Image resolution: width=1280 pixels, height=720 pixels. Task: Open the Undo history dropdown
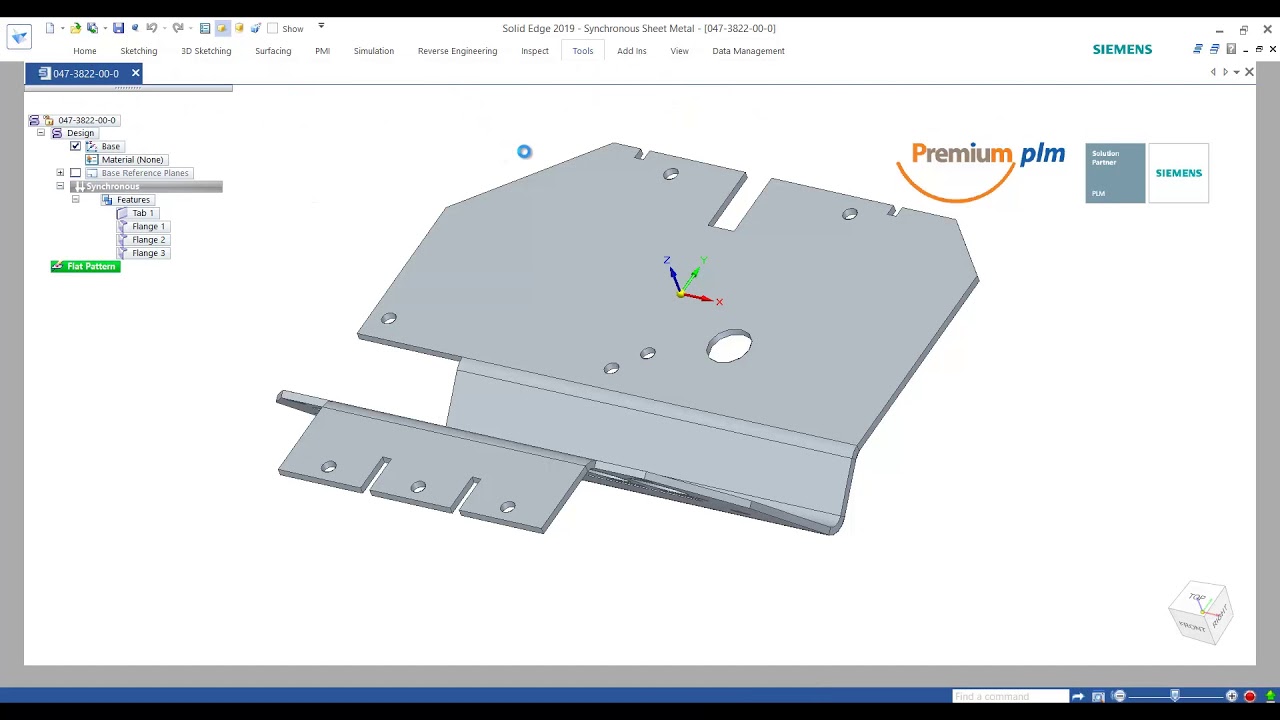165,28
